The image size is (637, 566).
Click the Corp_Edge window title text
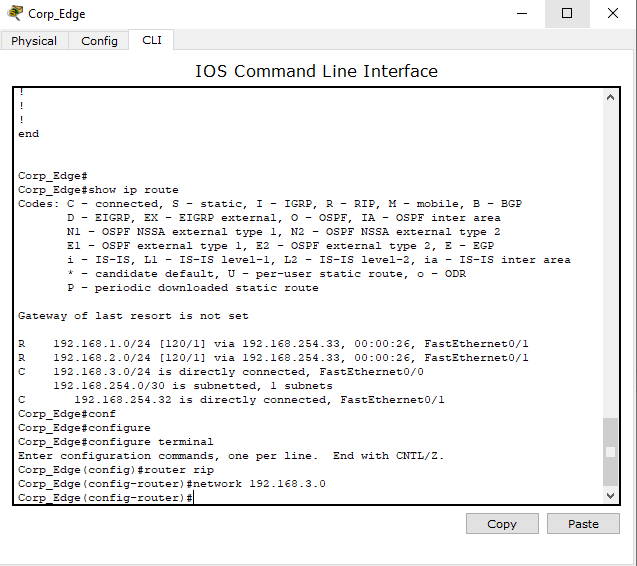[x=56, y=14]
